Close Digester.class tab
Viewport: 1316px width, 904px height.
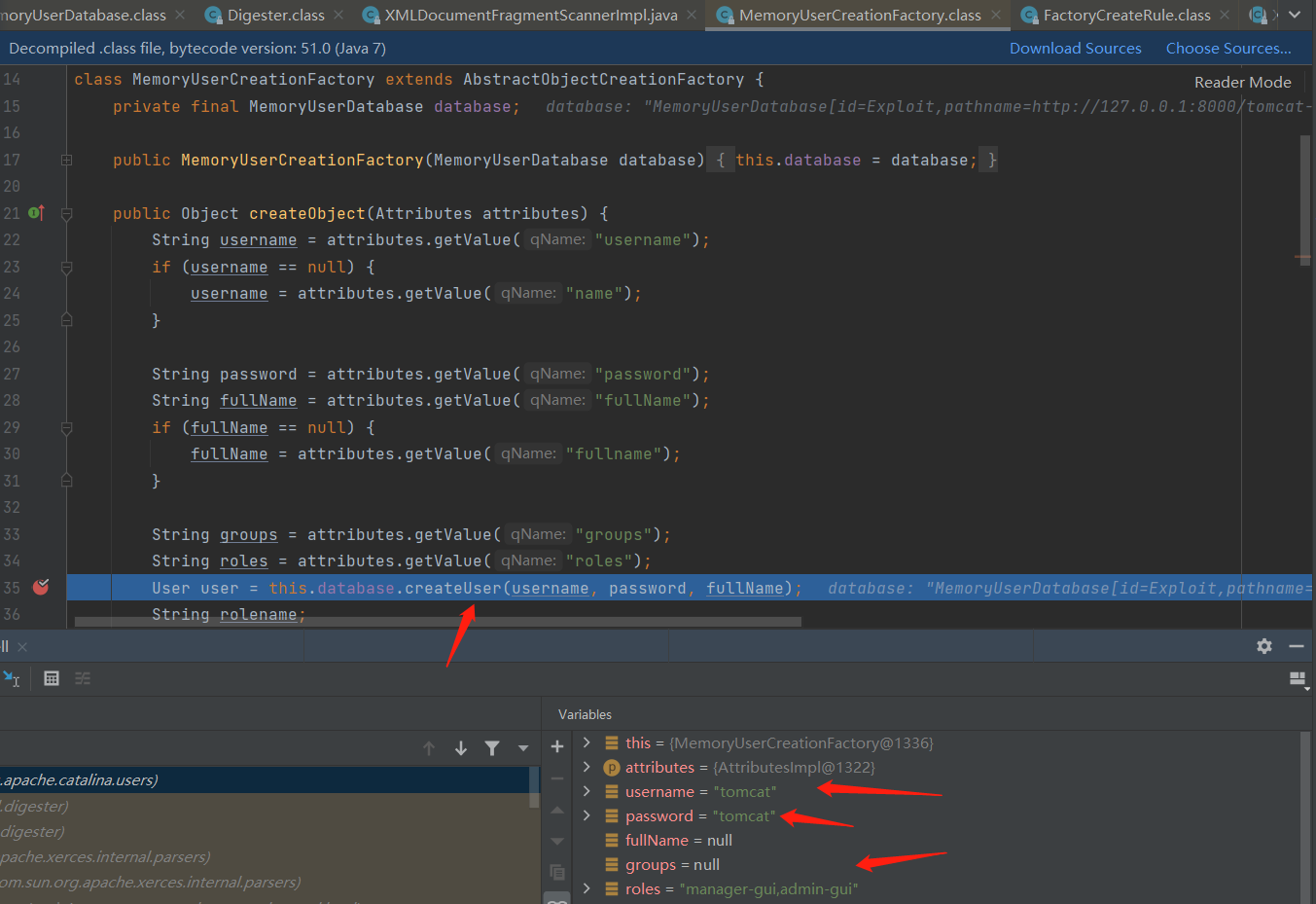(x=338, y=15)
